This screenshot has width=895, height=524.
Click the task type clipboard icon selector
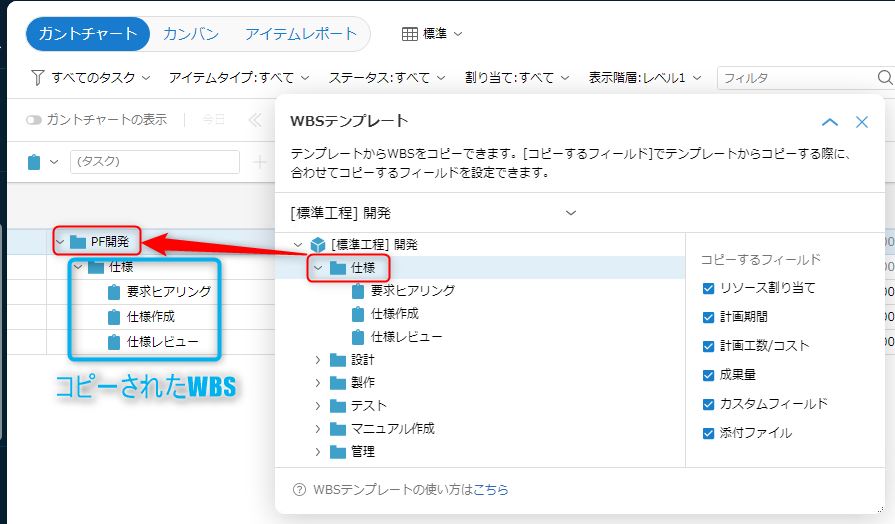tap(34, 162)
